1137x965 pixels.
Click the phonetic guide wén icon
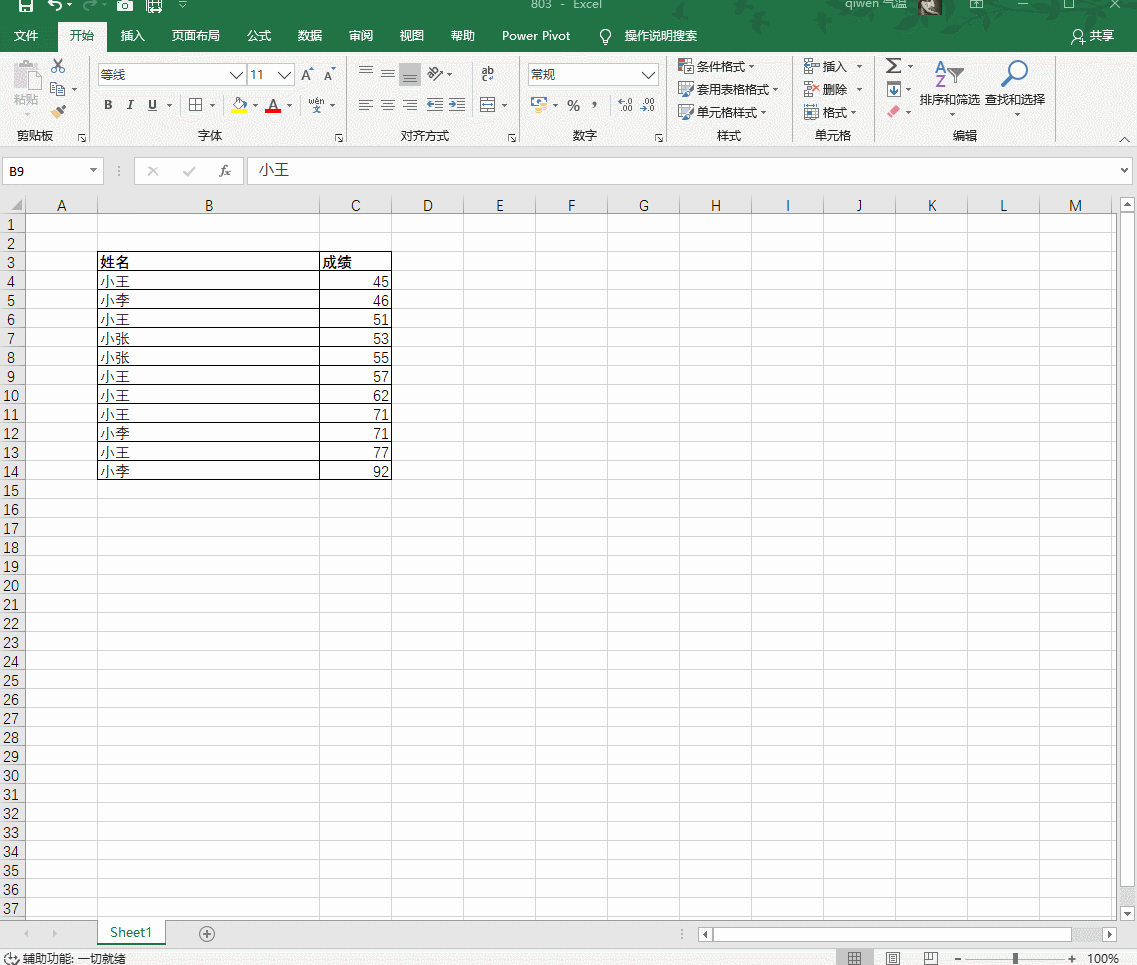click(x=316, y=105)
